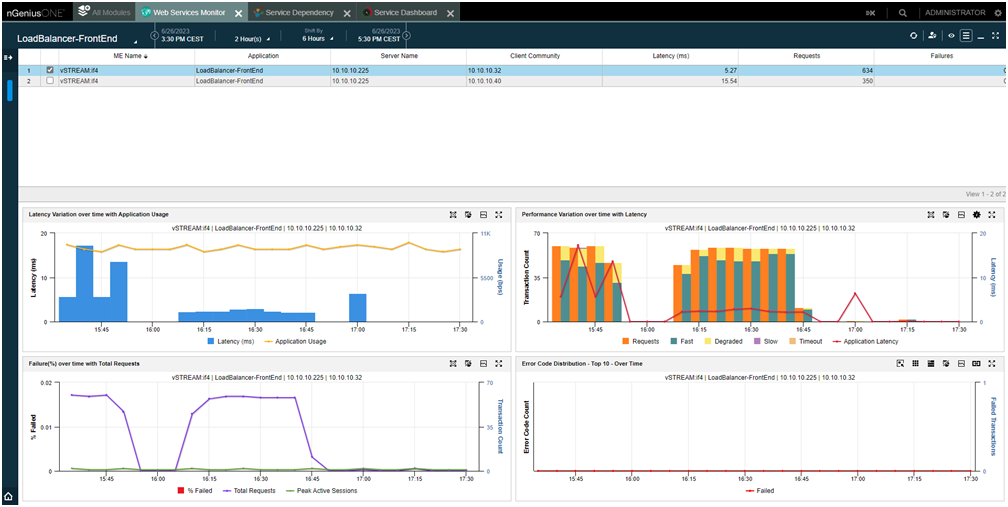Expand the left sidebar with arrow icon
The image size is (1008, 507).
tap(8, 58)
